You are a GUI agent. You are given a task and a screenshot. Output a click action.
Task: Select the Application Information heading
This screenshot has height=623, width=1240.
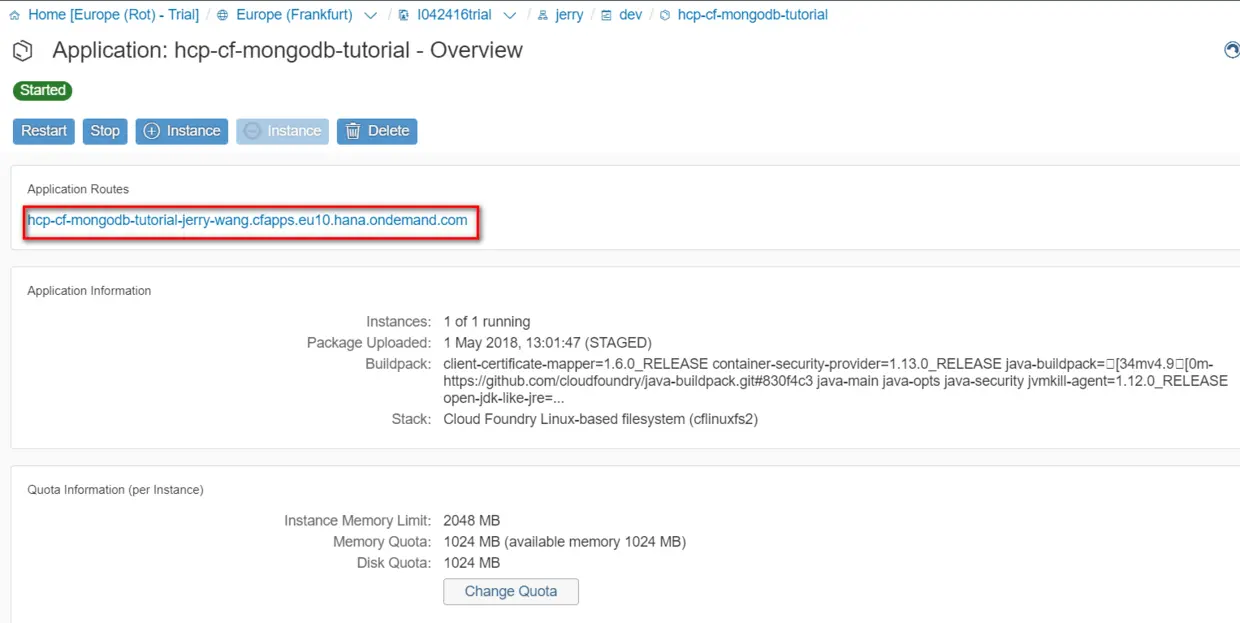(x=89, y=291)
